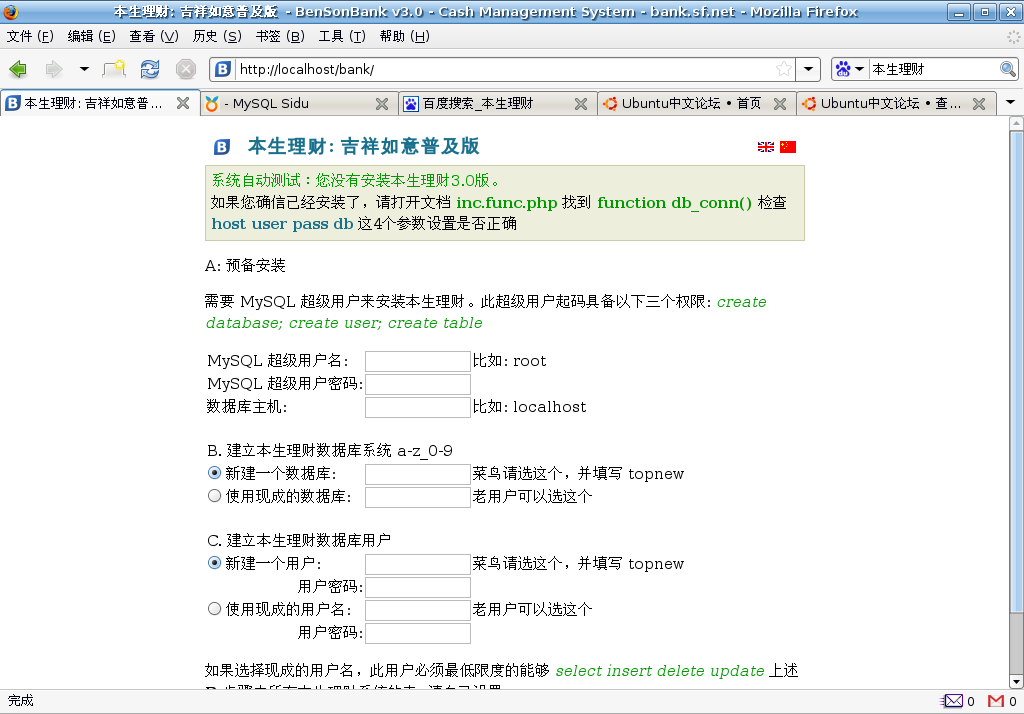Viewport: 1024px width, 714px height.
Task: Open the URL history dropdown
Action: point(808,69)
